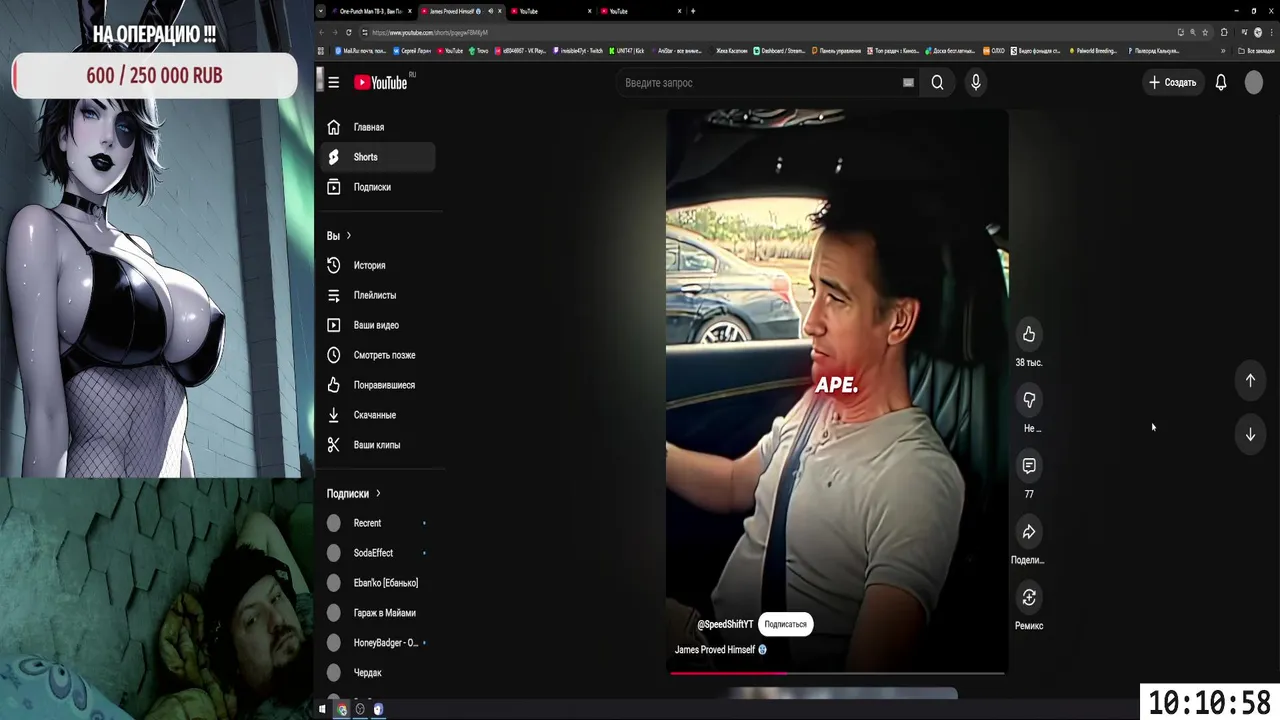The height and width of the screenshot is (720, 1280).
Task: Open the on-screen keyboard icon in the search box
Action: click(x=908, y=83)
